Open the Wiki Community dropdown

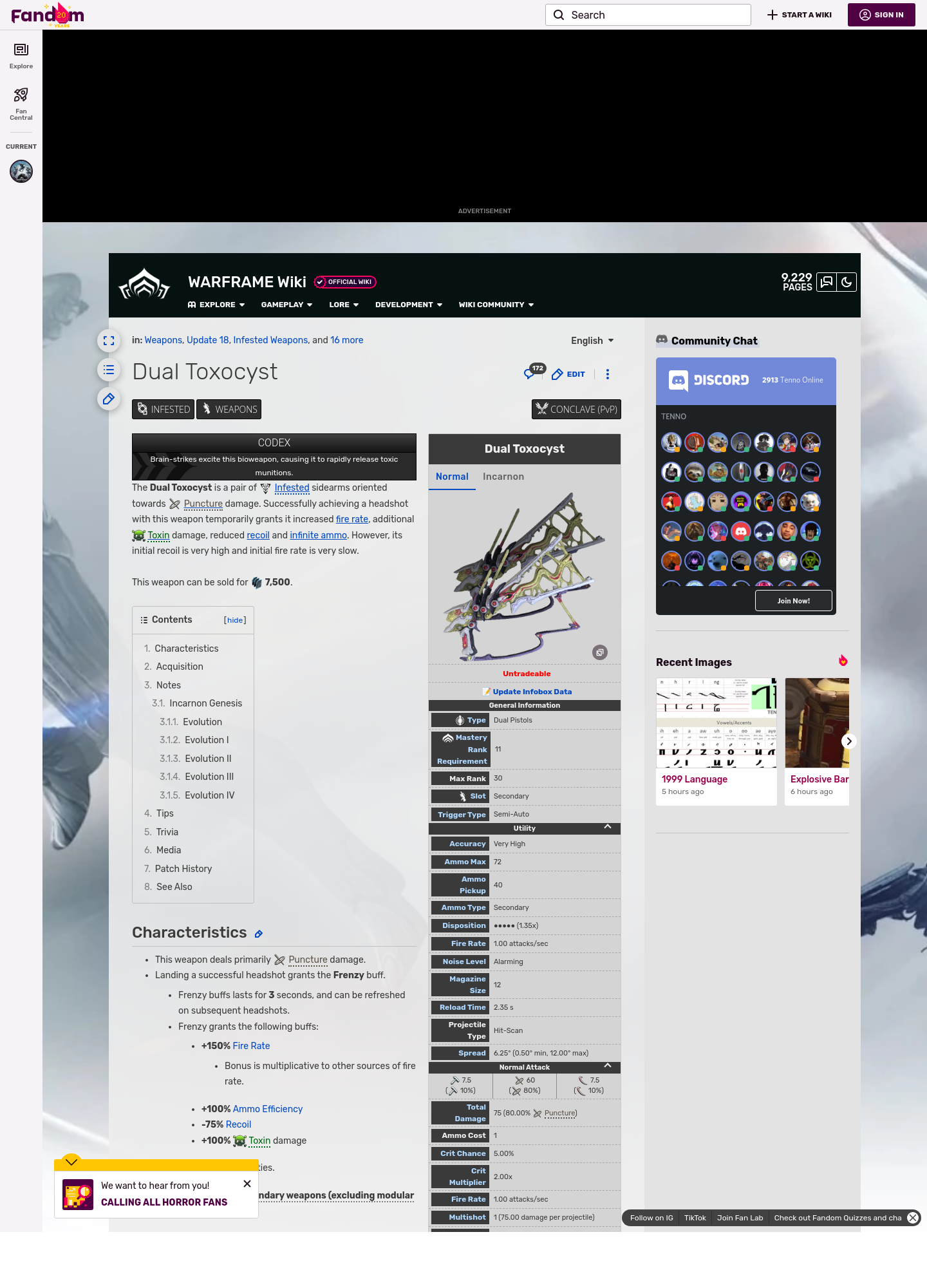coord(496,305)
